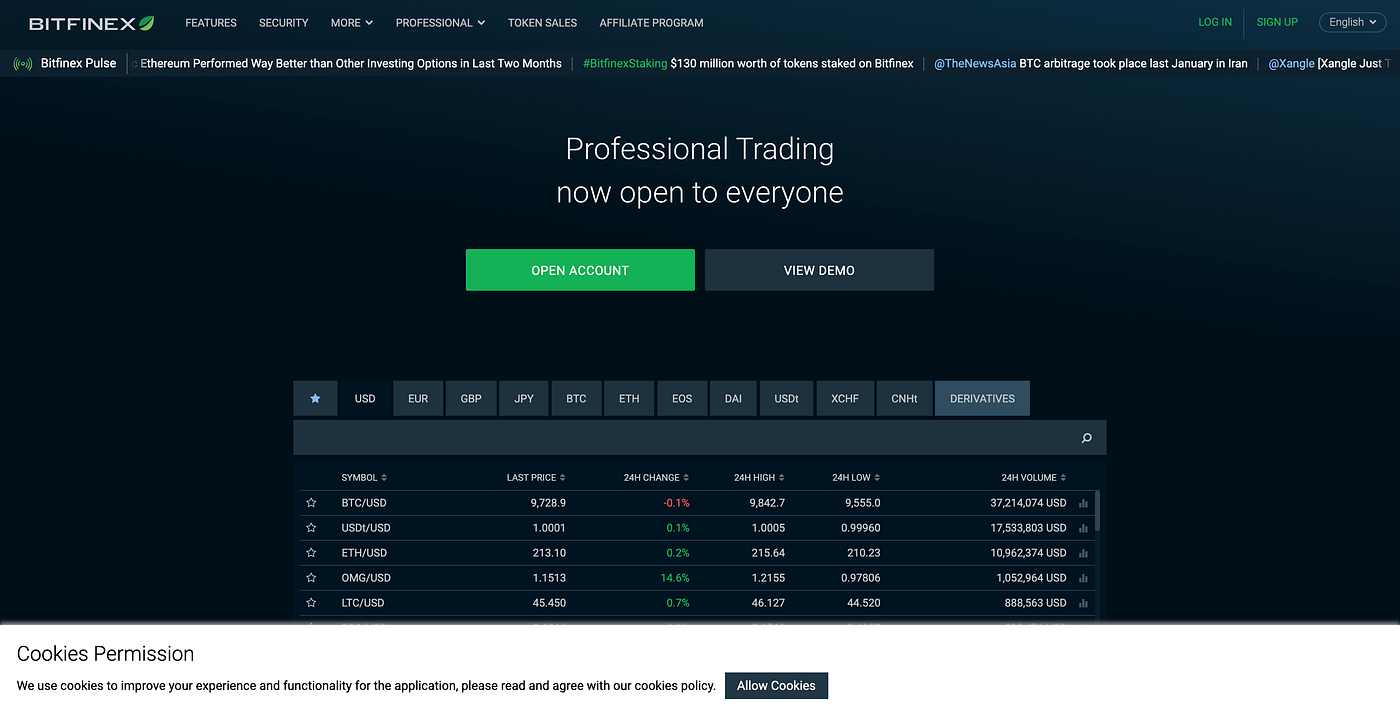This screenshot has width=1400, height=724.
Task: Expand the PROFESSIONAL menu
Action: (441, 22)
